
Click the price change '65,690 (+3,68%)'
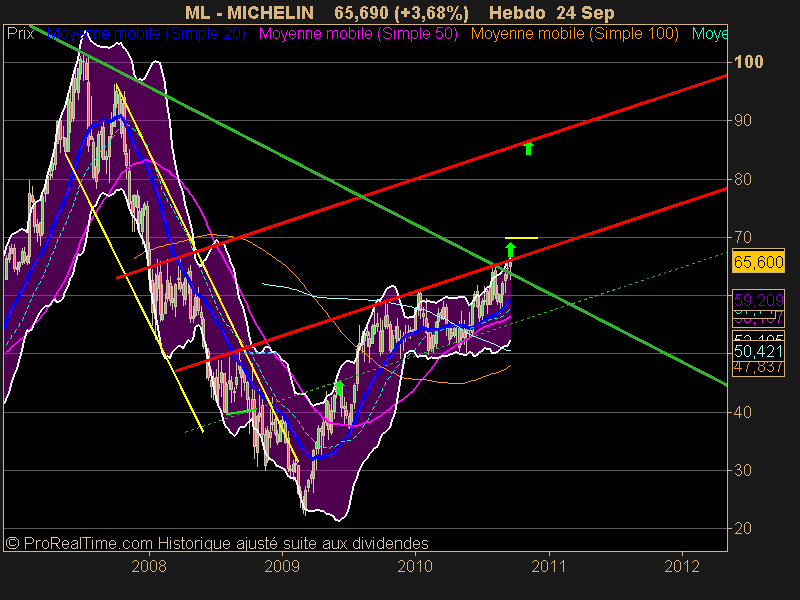click(x=402, y=12)
